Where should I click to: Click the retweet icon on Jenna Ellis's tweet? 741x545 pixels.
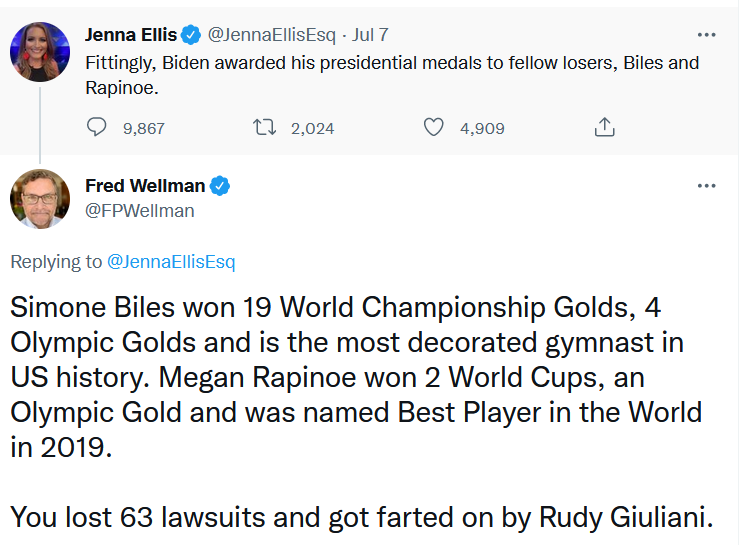pos(265,127)
